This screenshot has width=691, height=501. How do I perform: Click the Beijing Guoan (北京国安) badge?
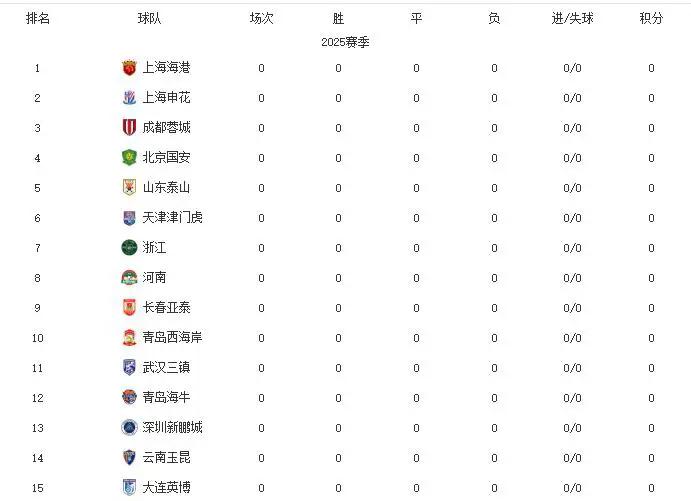pyautogui.click(x=129, y=158)
